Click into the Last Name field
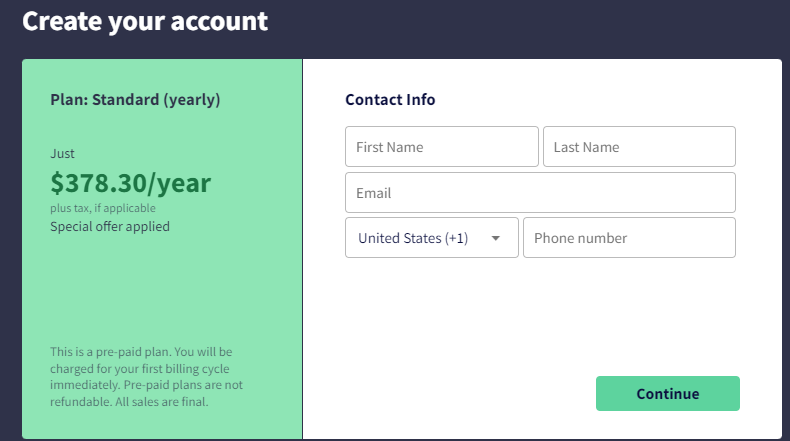The height and width of the screenshot is (441, 790). [639, 147]
